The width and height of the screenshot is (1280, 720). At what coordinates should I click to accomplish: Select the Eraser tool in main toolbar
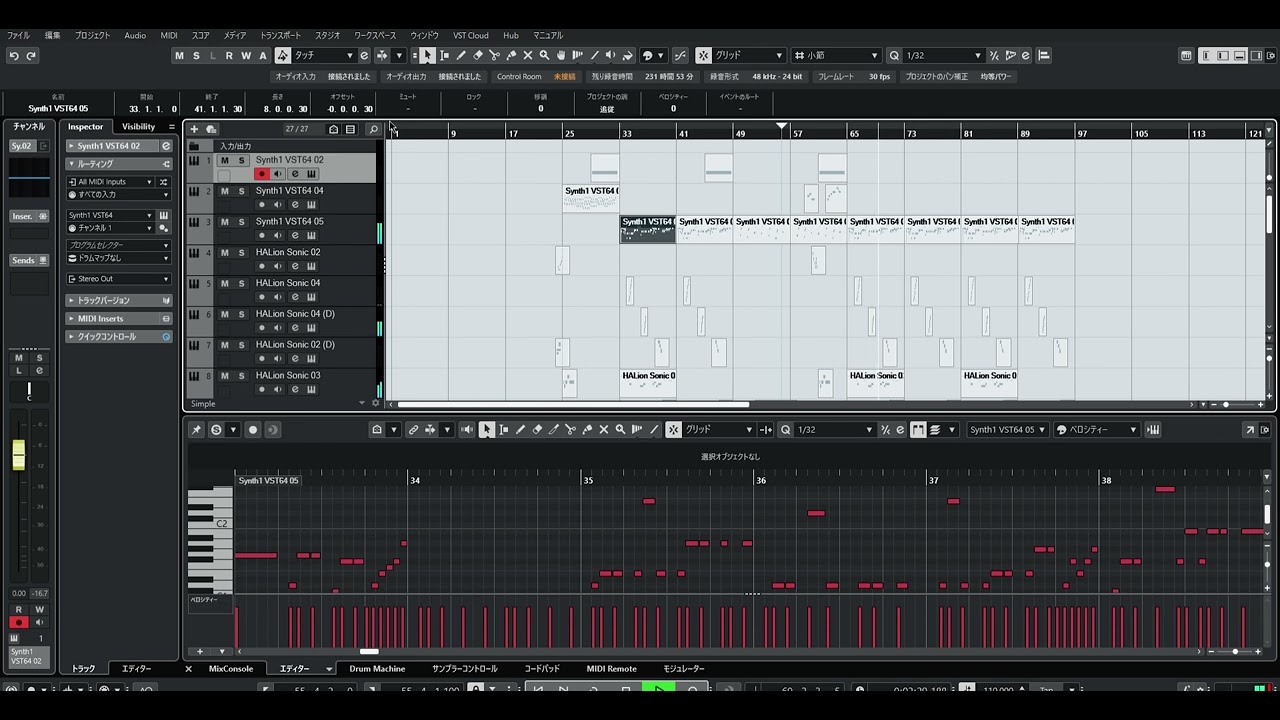tap(478, 56)
